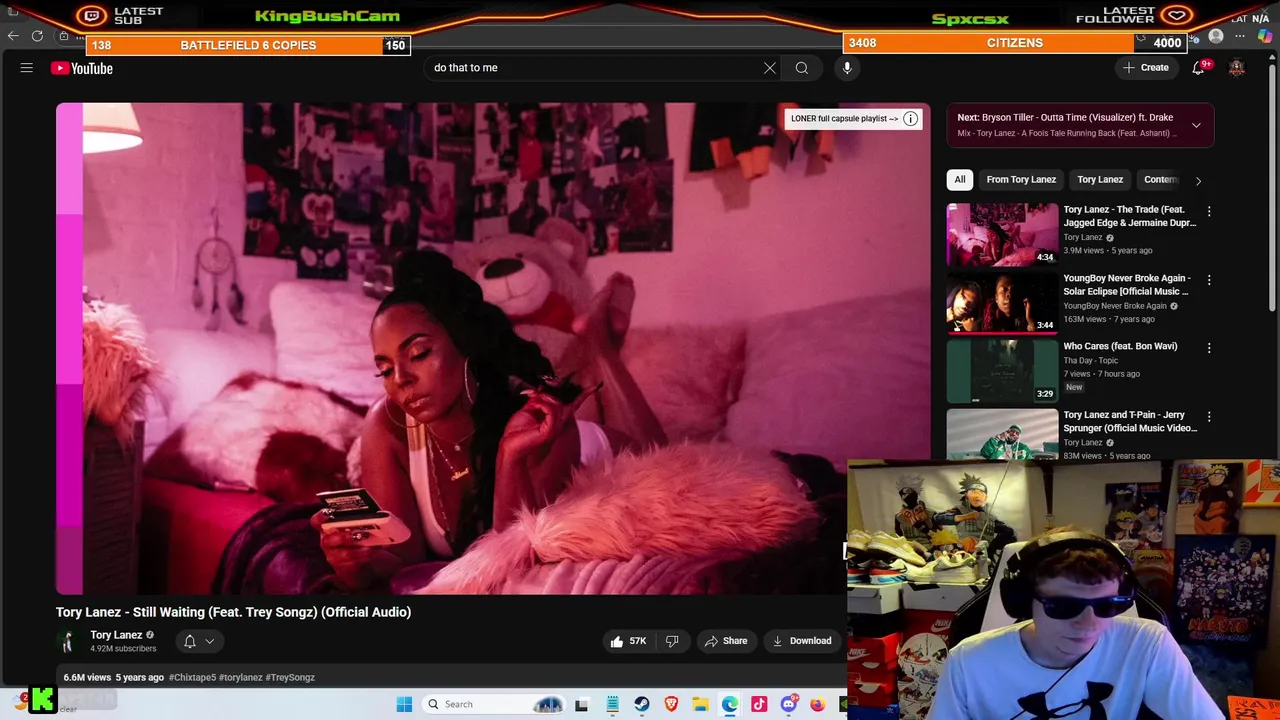This screenshot has width=1280, height=720.
Task: Select the 'Contem...' filter chip
Action: 1160,180
